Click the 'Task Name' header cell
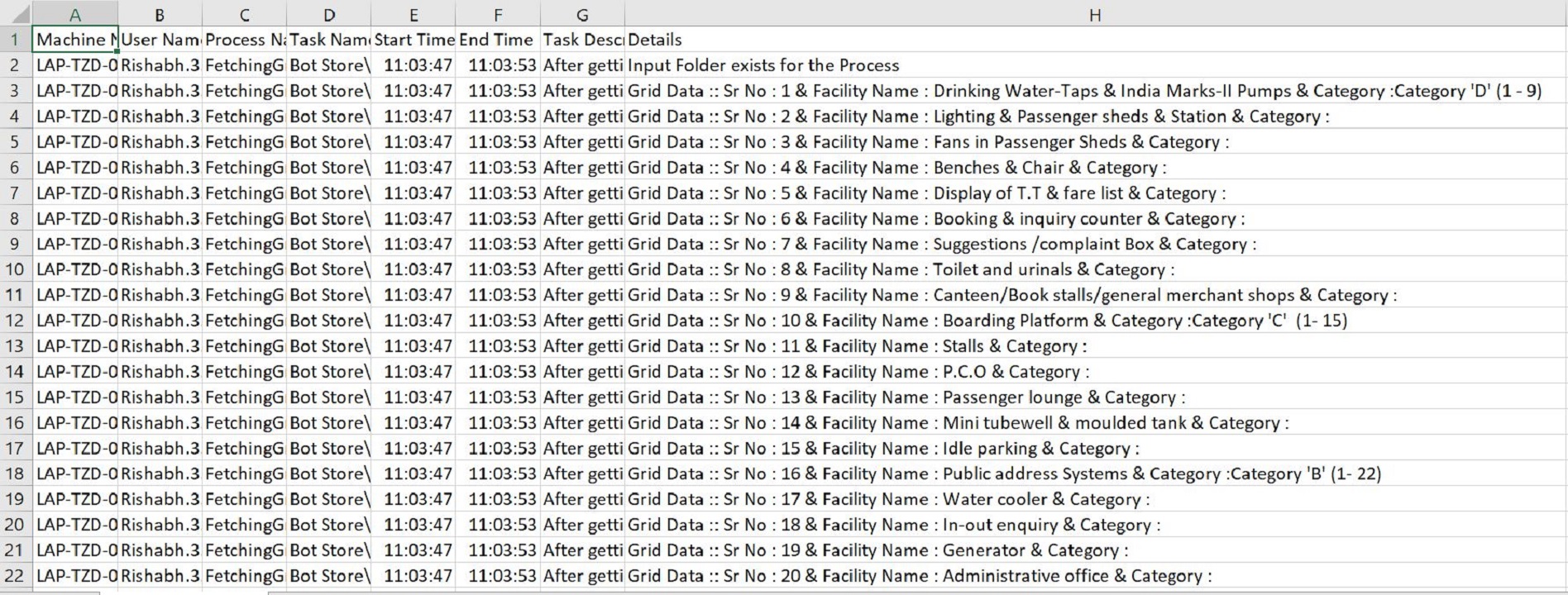The width and height of the screenshot is (1568, 595). click(329, 40)
